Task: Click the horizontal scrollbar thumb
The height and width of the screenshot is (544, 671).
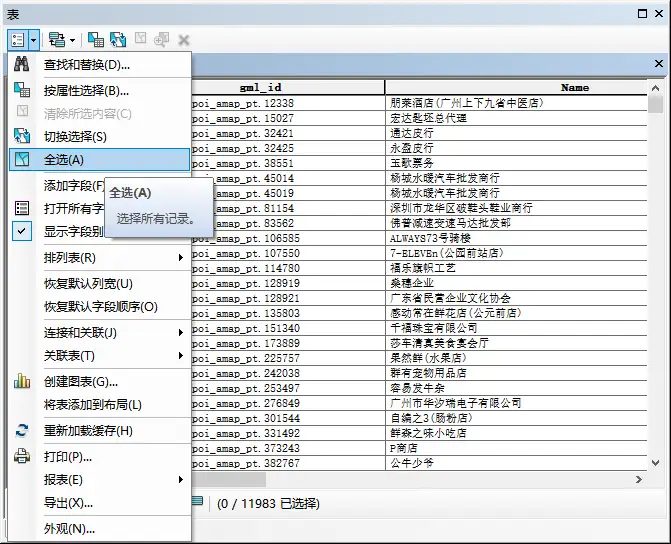Action: pos(229,479)
